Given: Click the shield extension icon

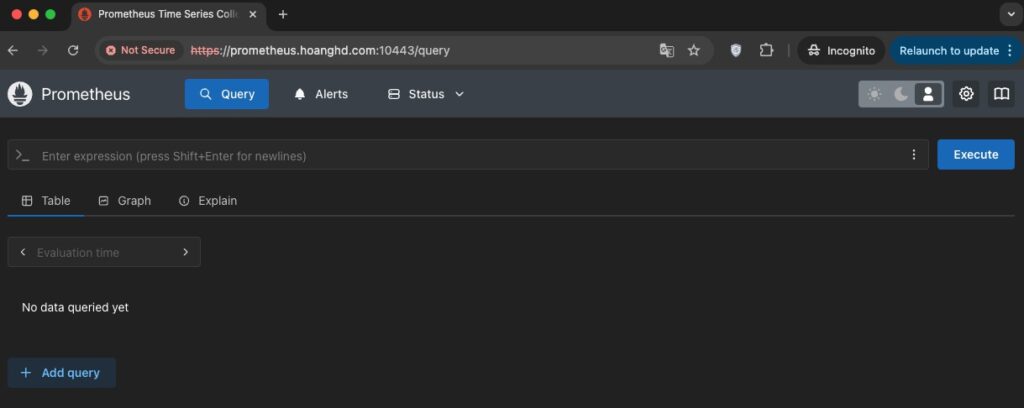Looking at the screenshot, I should 735,50.
